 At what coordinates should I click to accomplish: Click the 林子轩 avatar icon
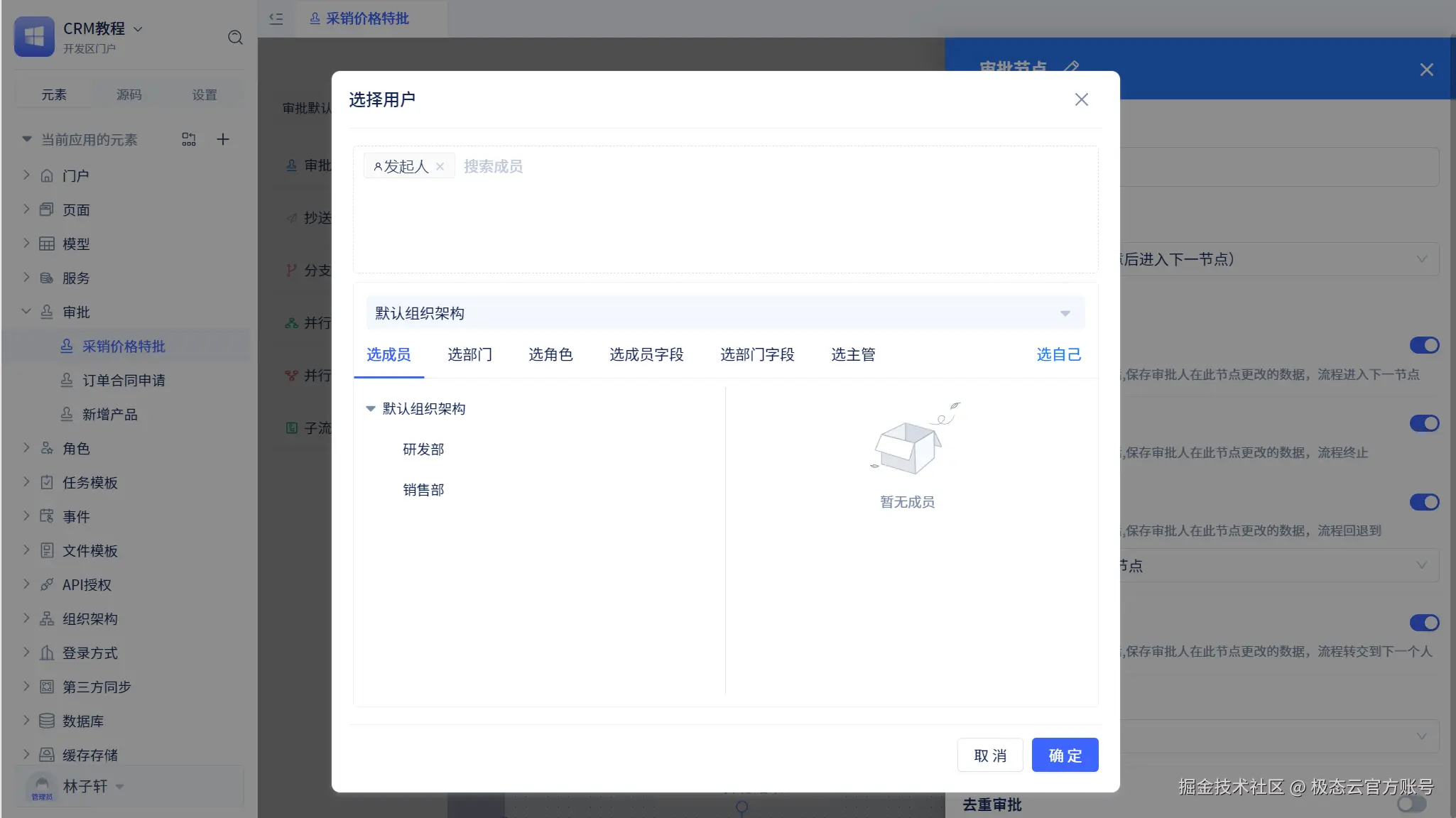pos(42,786)
